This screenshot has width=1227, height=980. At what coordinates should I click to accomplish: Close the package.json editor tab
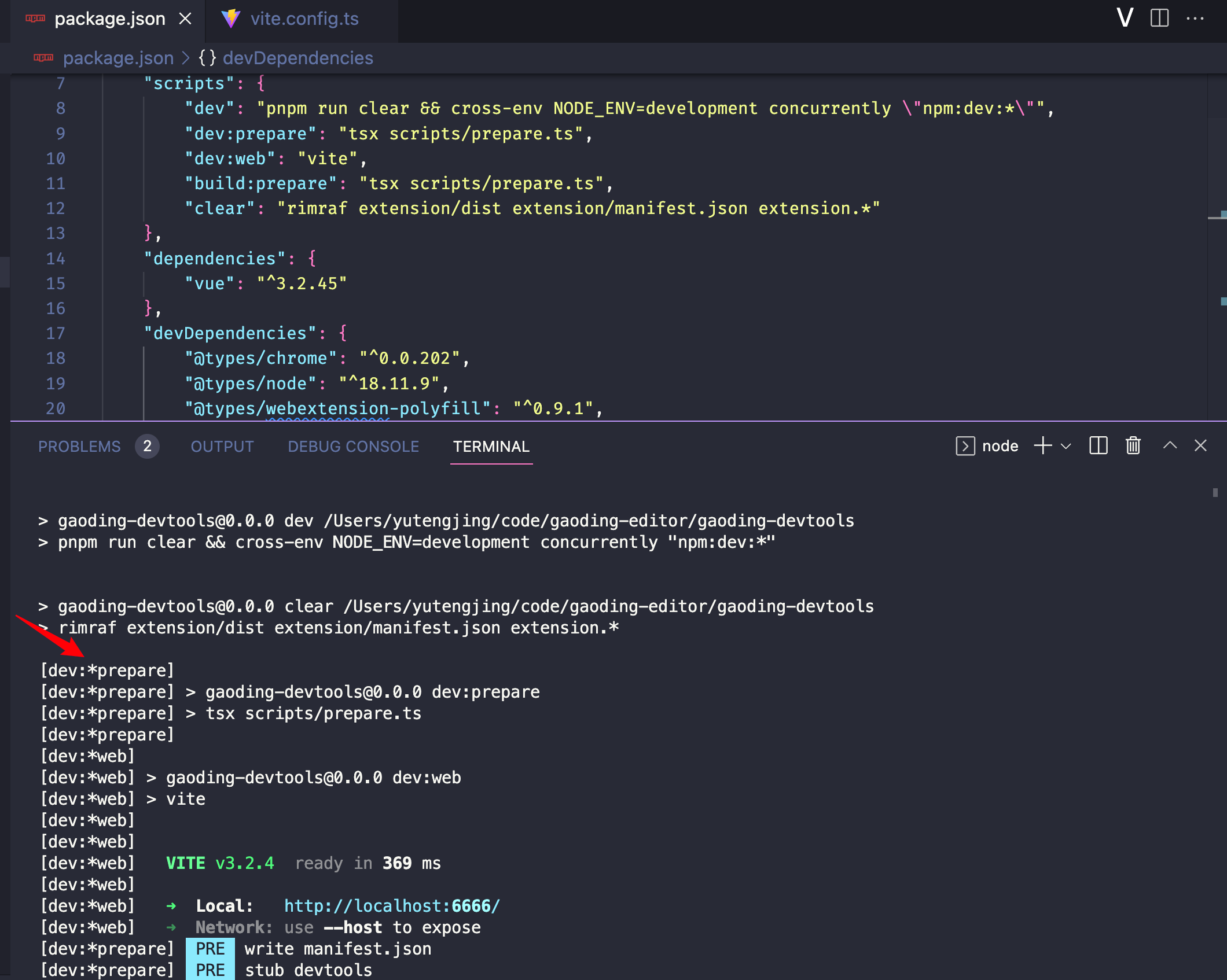coord(185,18)
